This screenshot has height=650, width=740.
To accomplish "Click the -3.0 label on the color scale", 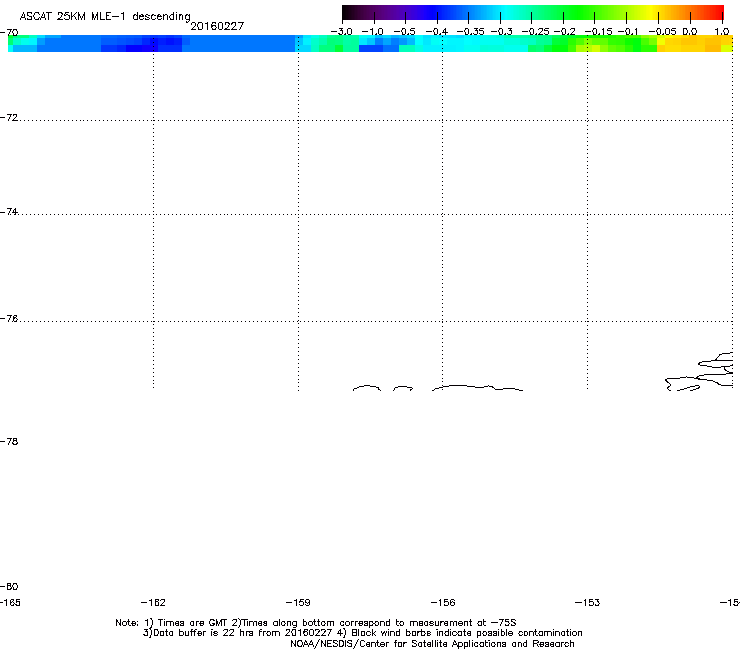I will pos(341,32).
